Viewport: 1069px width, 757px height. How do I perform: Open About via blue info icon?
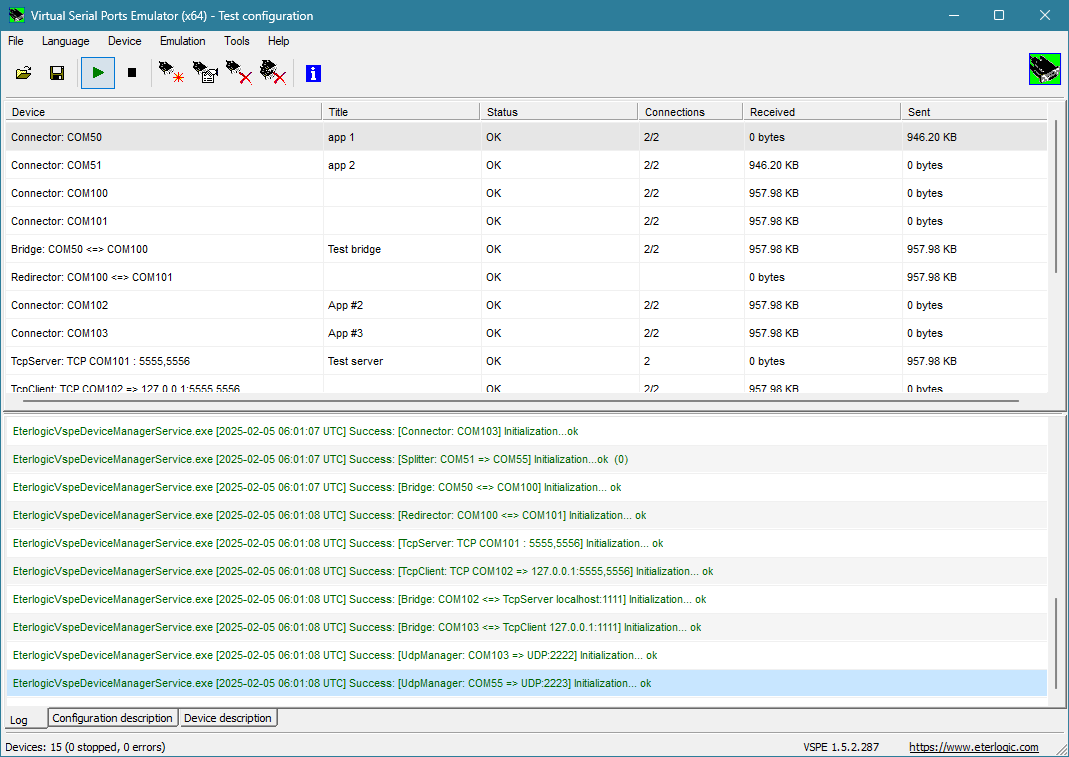313,73
